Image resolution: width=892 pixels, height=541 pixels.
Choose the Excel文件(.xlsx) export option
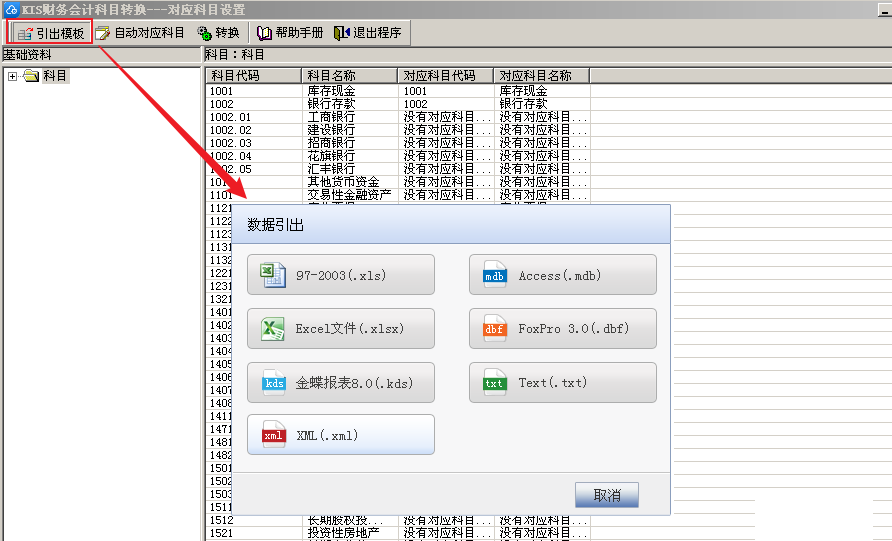[x=340, y=328]
